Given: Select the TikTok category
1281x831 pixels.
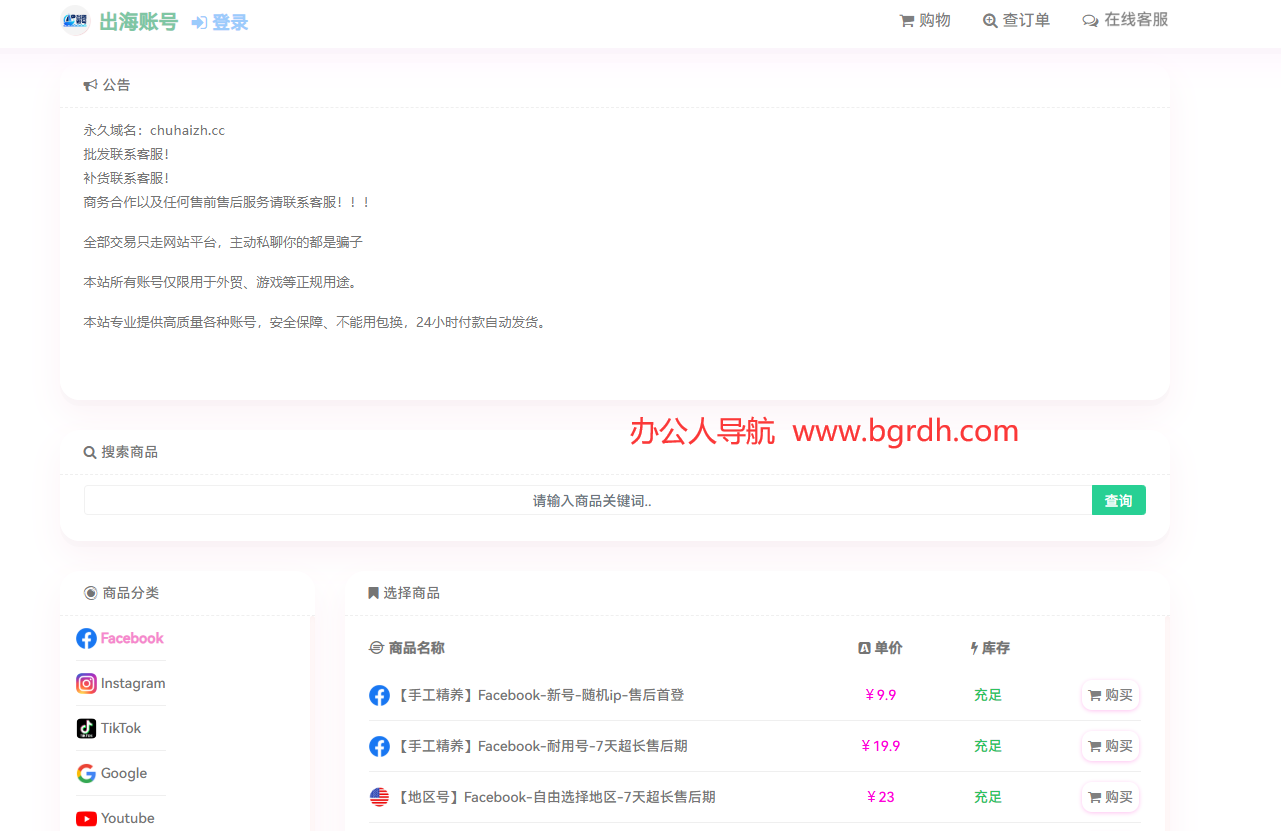Looking at the screenshot, I should (109, 728).
